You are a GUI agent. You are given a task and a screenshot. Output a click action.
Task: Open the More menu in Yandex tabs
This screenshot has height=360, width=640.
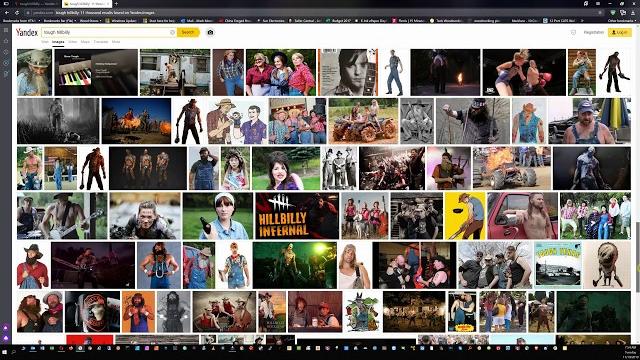coord(116,42)
